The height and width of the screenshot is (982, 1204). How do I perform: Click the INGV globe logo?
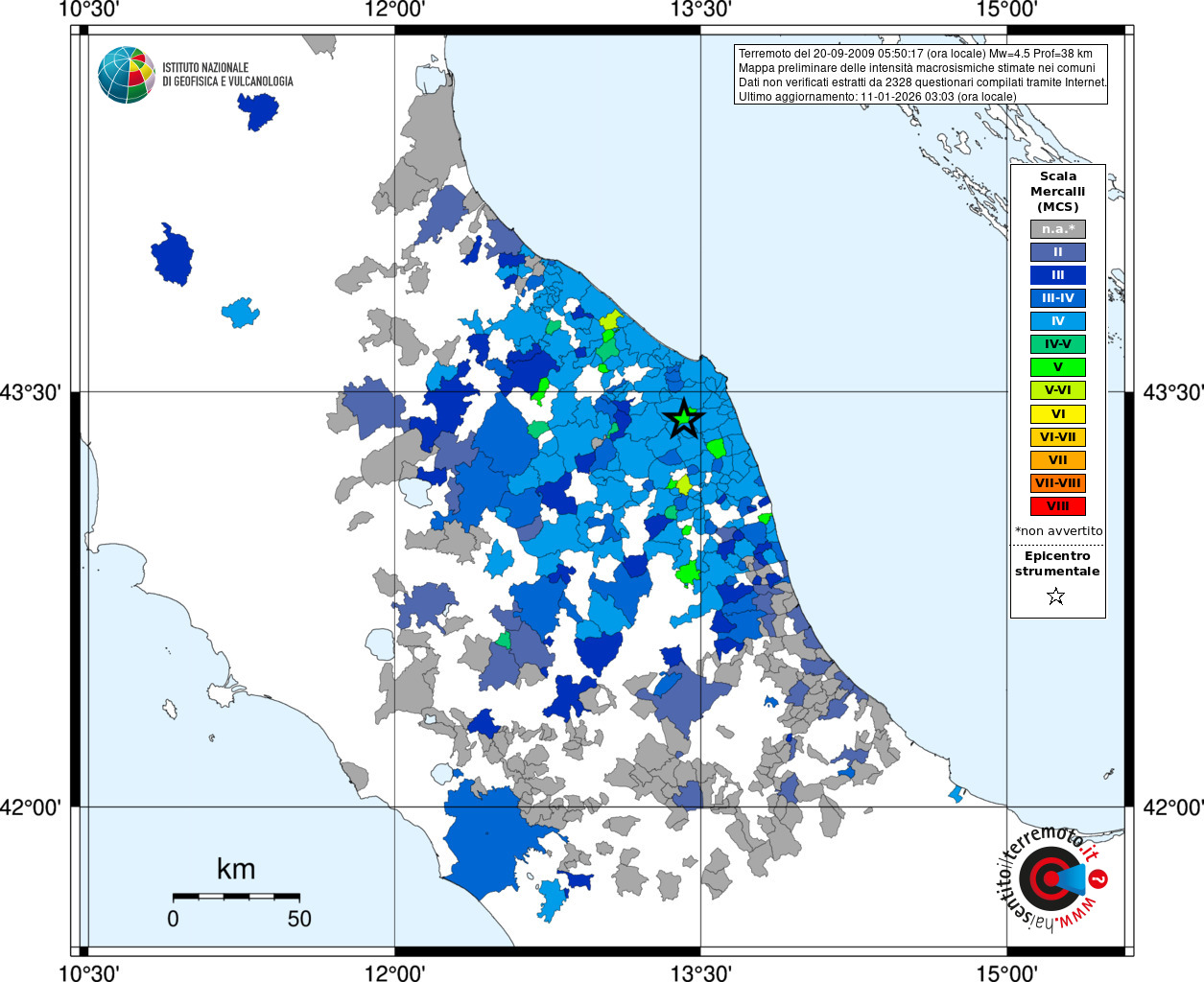127,75
